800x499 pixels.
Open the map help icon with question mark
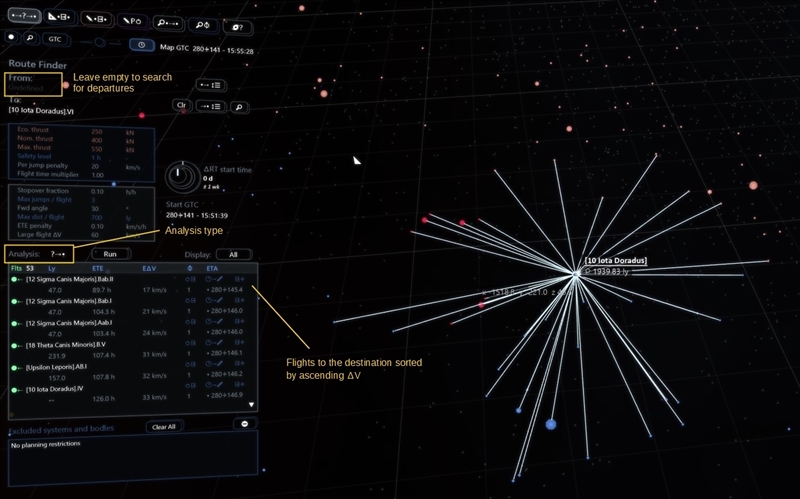pos(237,27)
